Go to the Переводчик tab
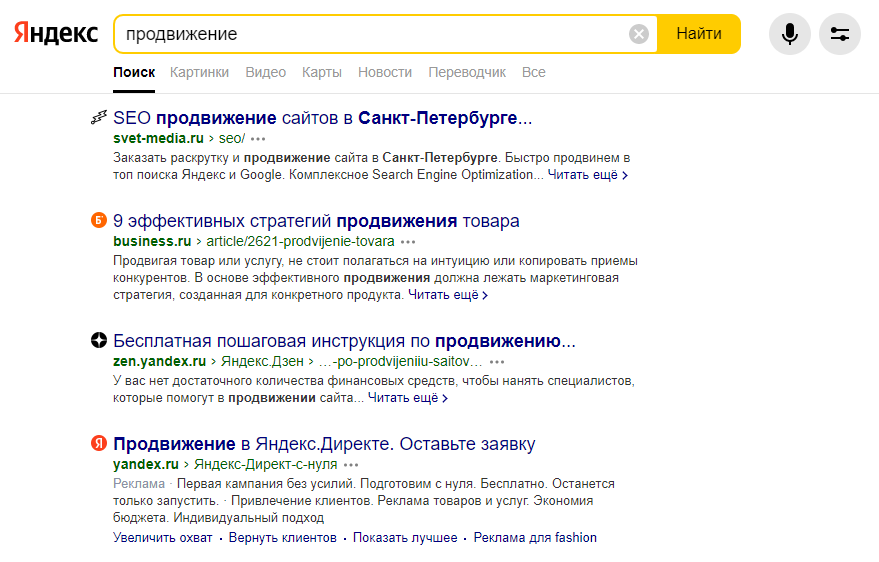Image resolution: width=879 pixels, height=562 pixels. [x=467, y=72]
